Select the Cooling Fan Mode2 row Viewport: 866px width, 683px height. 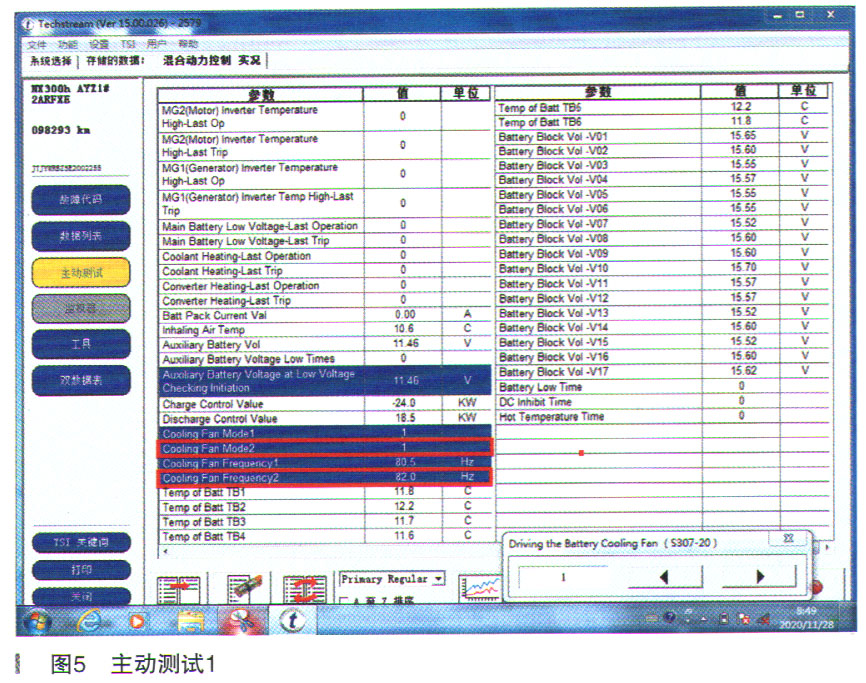coord(325,448)
